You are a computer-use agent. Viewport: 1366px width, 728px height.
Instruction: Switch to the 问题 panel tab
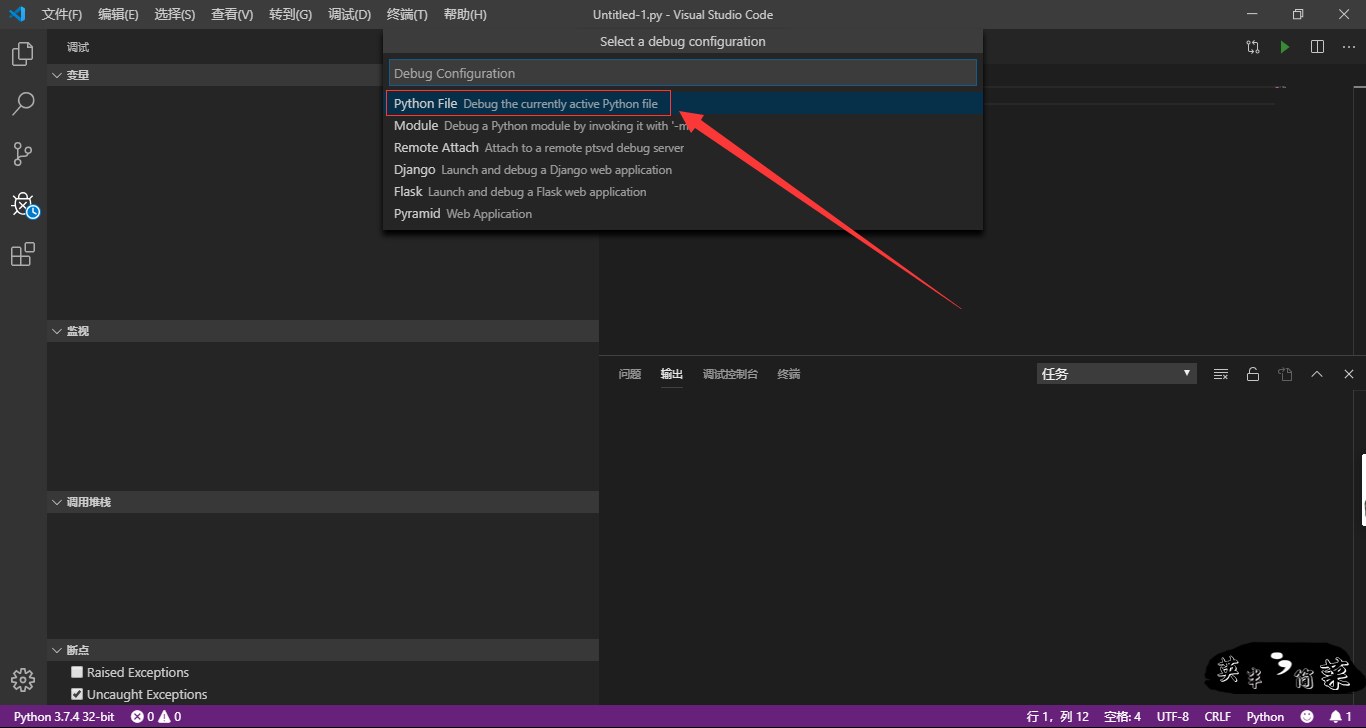(x=629, y=374)
